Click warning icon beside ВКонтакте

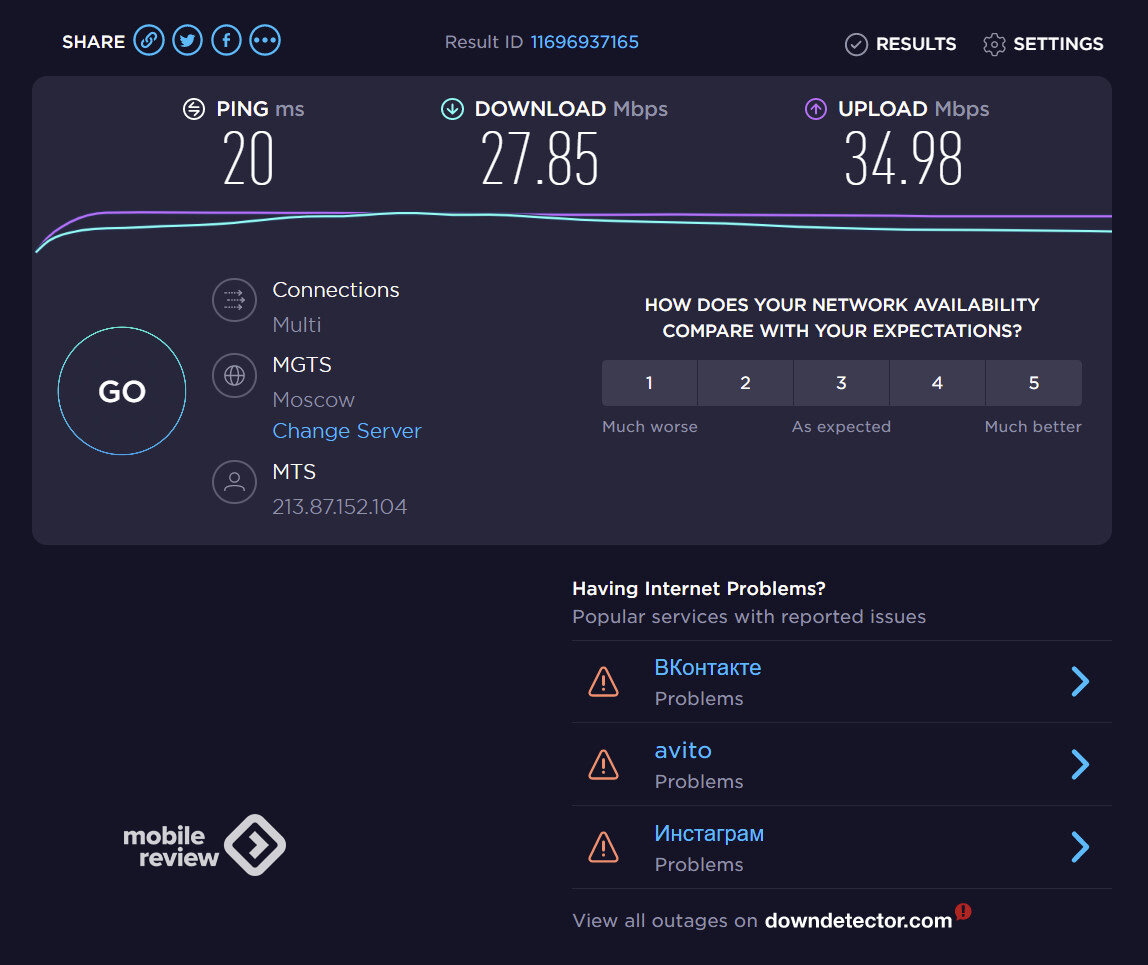[x=603, y=682]
